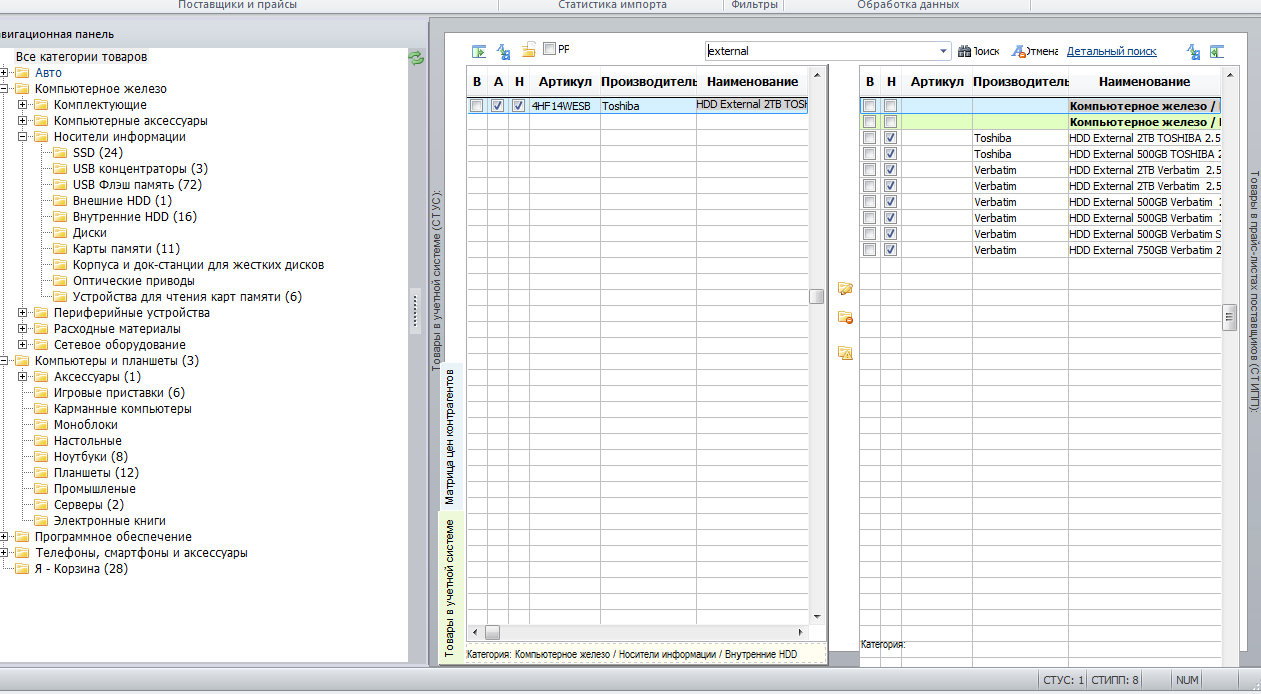Click the sort A-Z icon above supplier table
This screenshot has height=694, width=1261.
(1194, 51)
